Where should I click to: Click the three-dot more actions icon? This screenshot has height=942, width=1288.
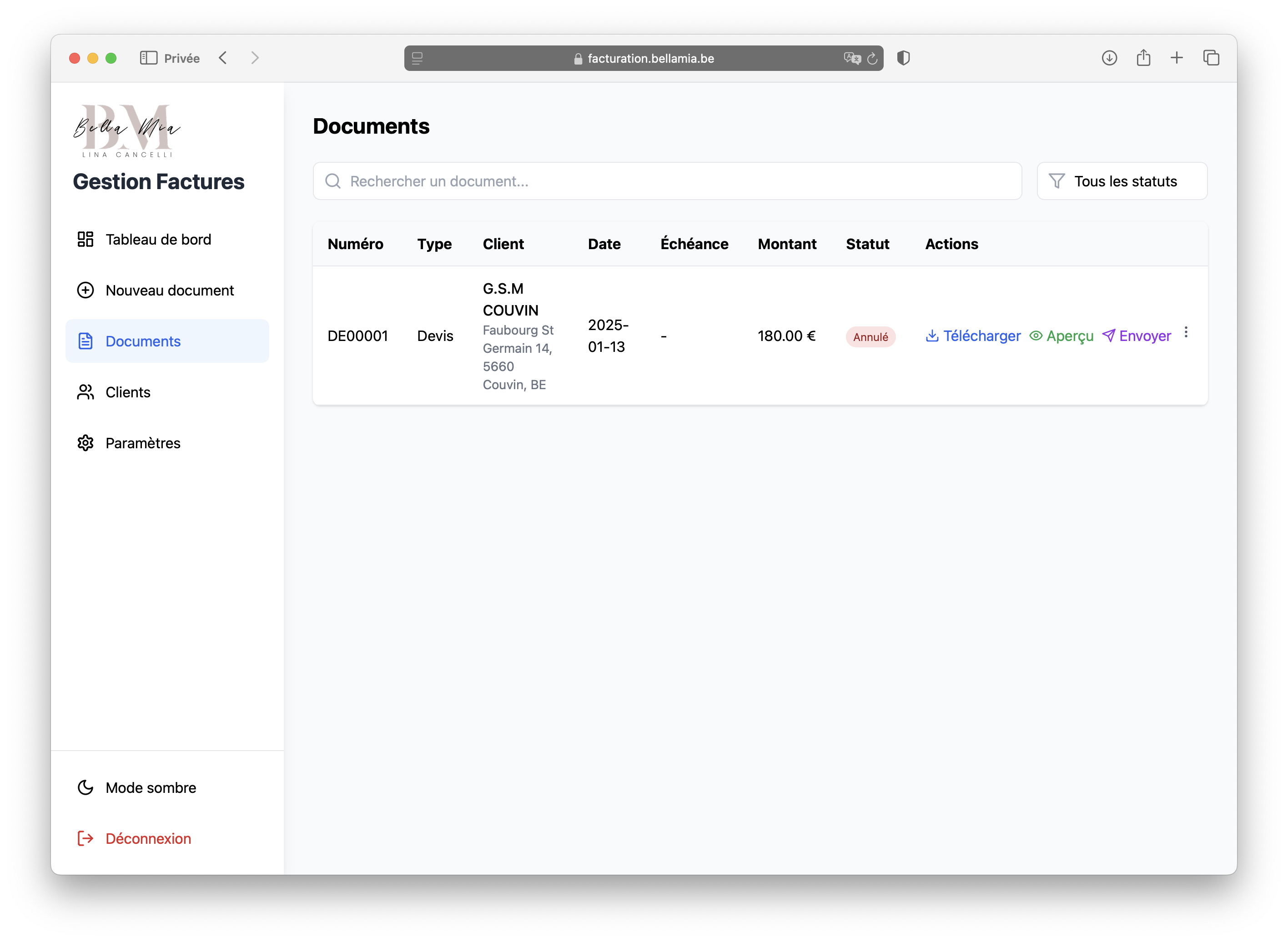(1186, 332)
